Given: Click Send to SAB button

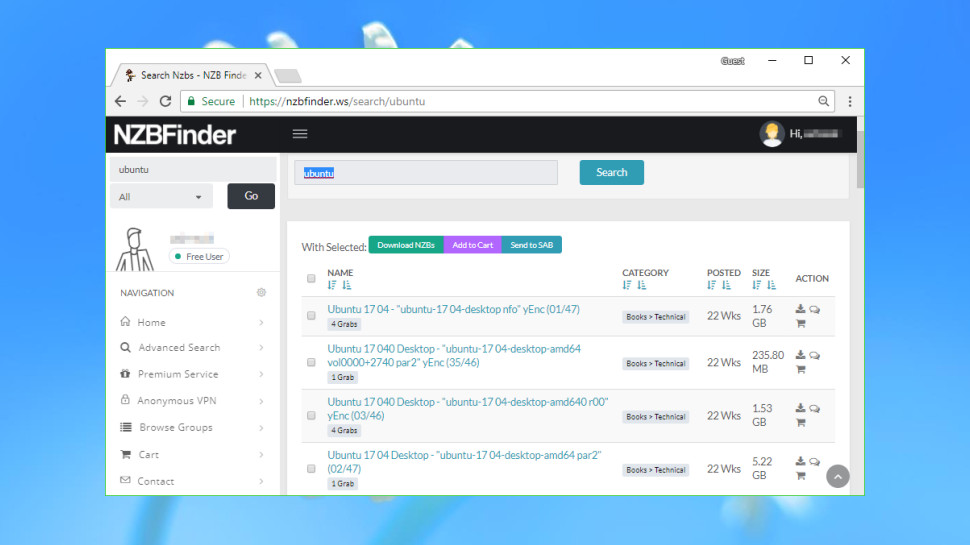Looking at the screenshot, I should coord(531,245).
